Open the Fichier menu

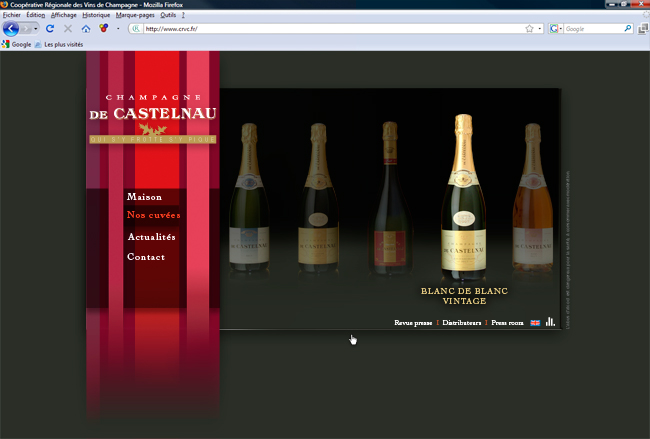tap(12, 15)
